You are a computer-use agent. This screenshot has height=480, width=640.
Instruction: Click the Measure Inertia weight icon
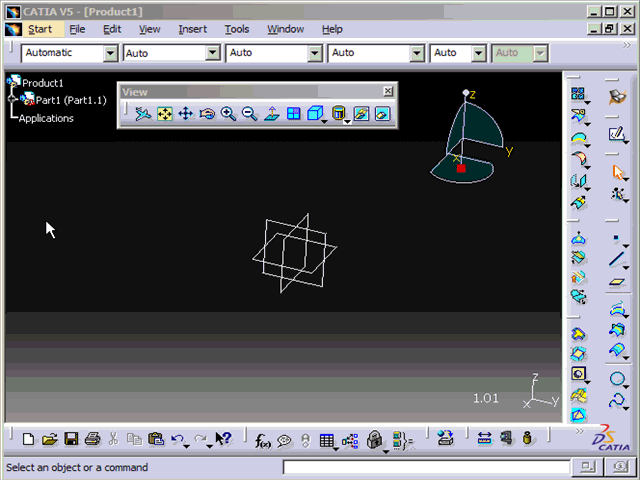[x=527, y=439]
